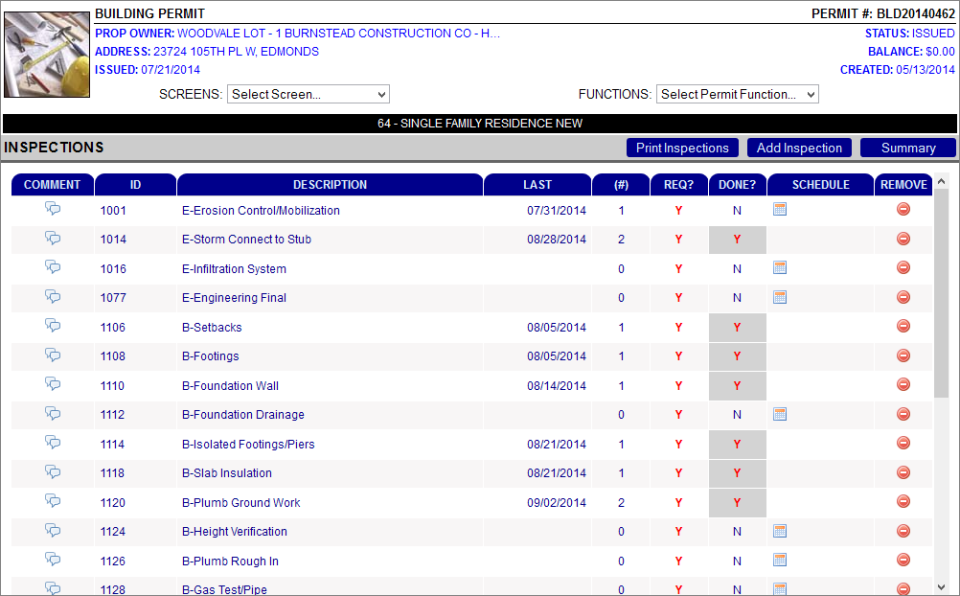Remove B-Footings inspection with red icon

point(903,355)
